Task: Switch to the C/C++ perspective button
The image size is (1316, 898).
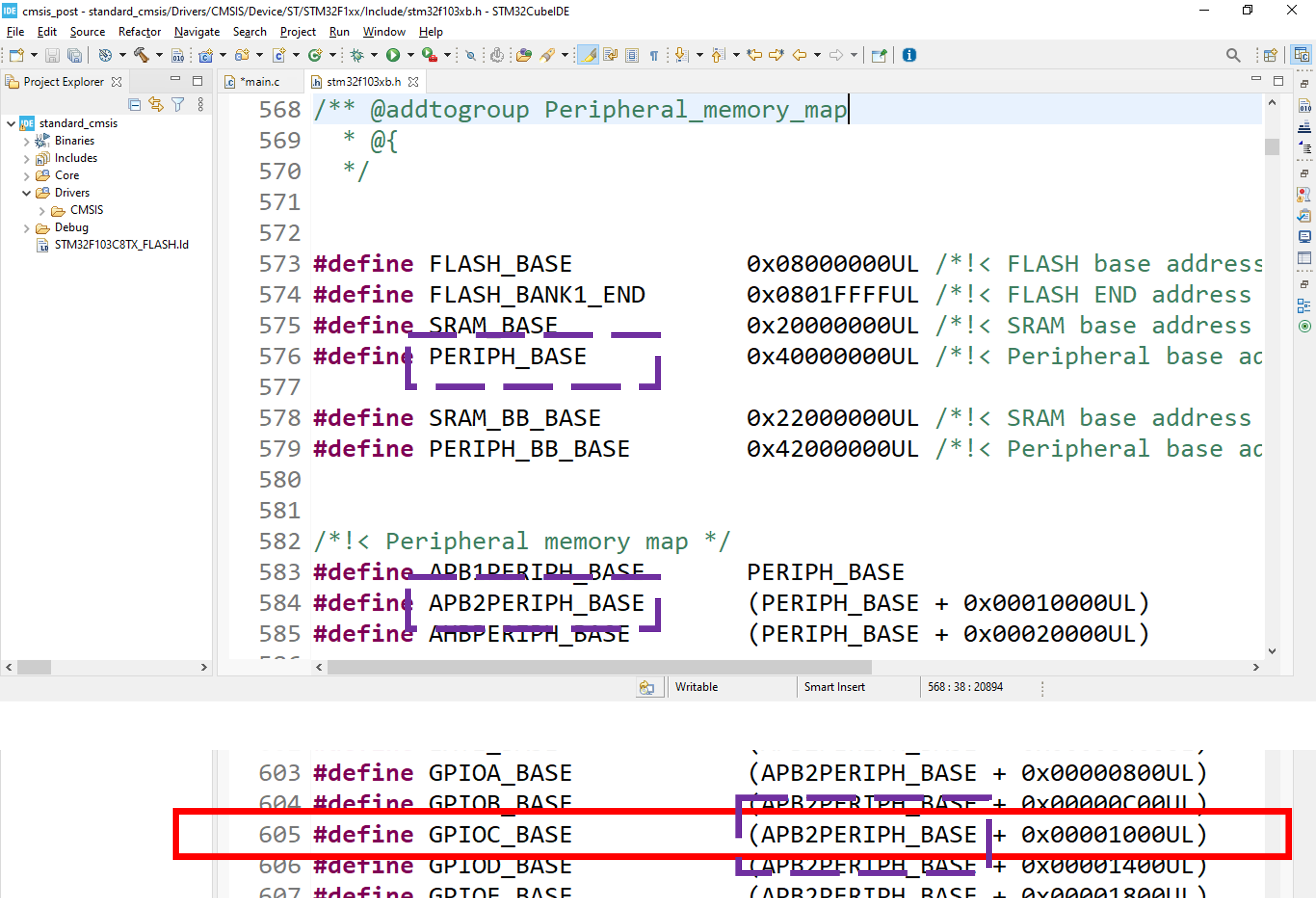Action: [1301, 55]
